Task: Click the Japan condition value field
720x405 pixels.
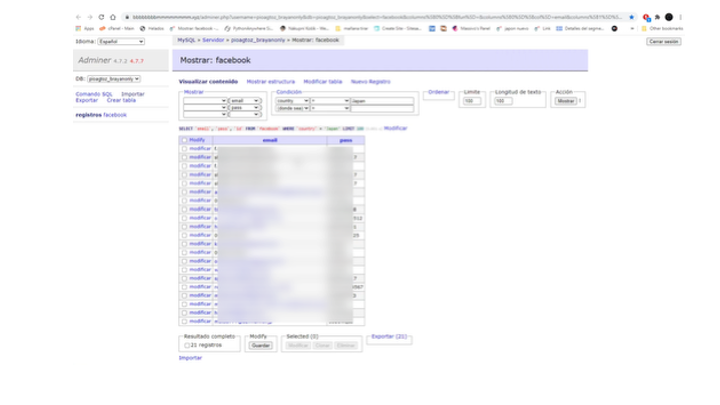Action: tap(382, 101)
